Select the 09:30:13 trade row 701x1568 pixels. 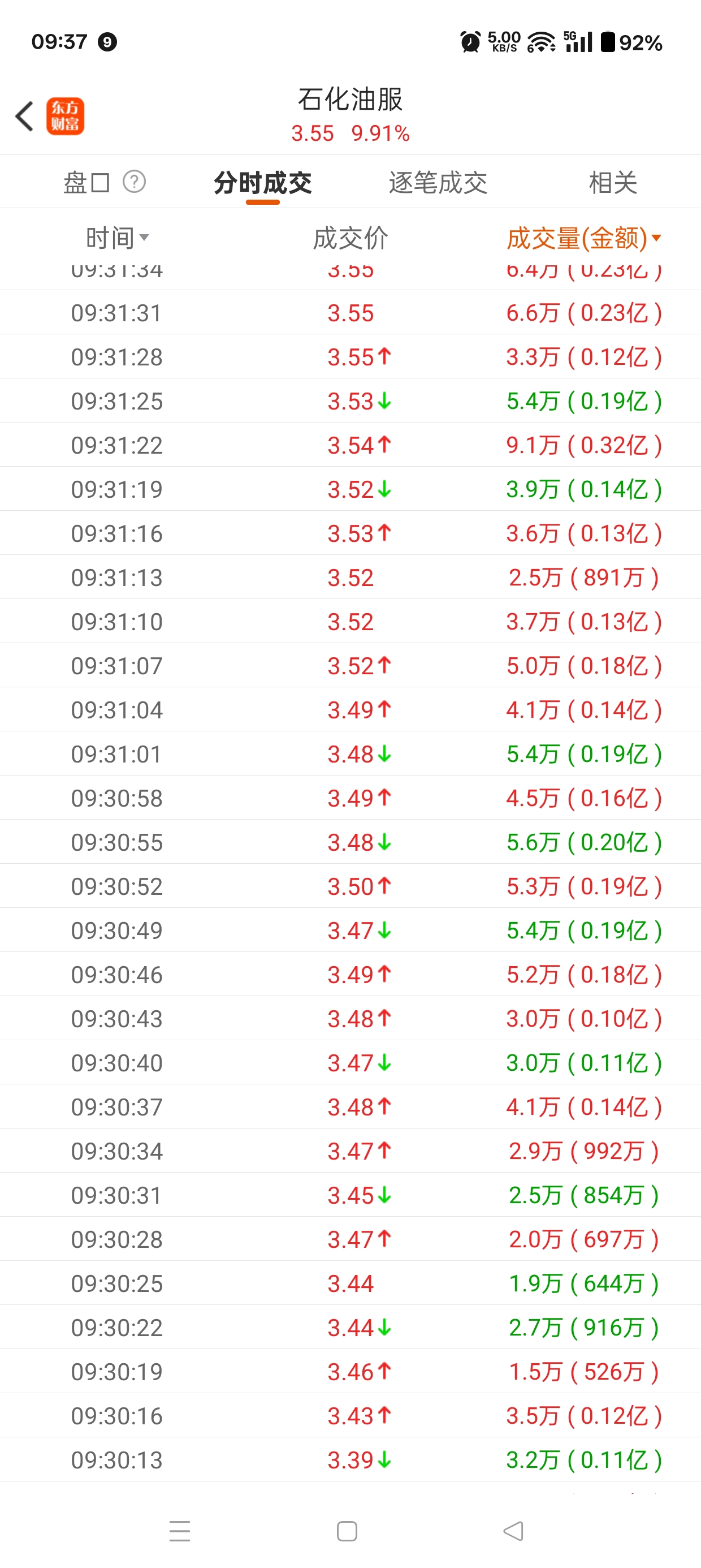pyautogui.click(x=350, y=1459)
